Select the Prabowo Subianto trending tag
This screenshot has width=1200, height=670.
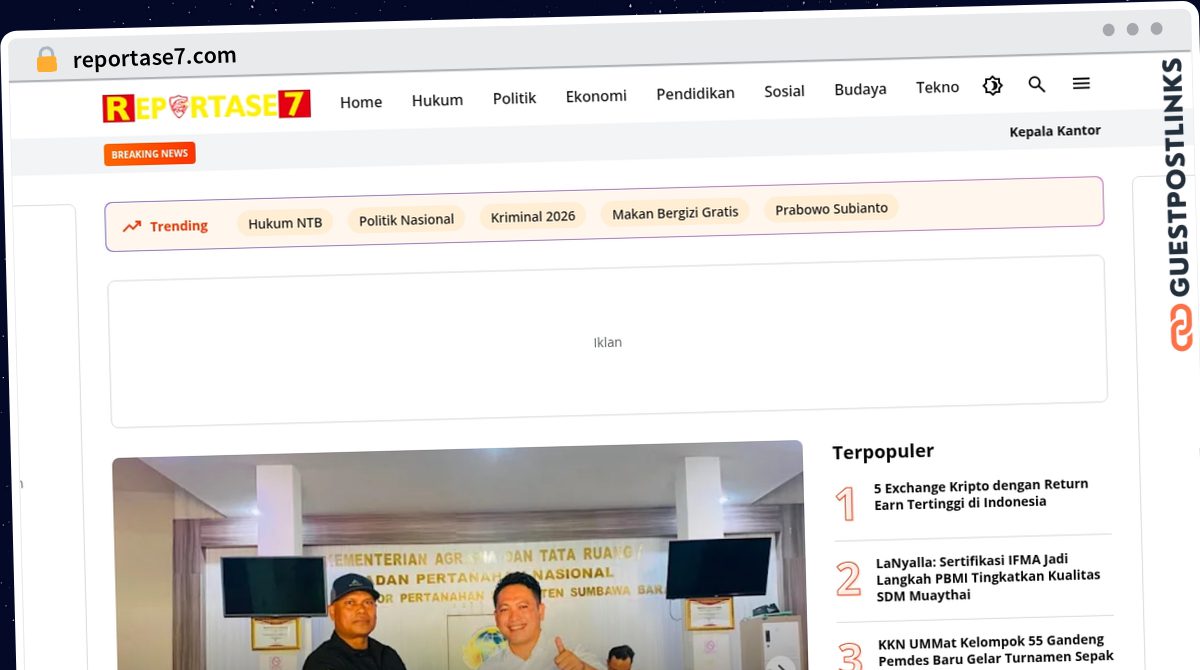(831, 209)
